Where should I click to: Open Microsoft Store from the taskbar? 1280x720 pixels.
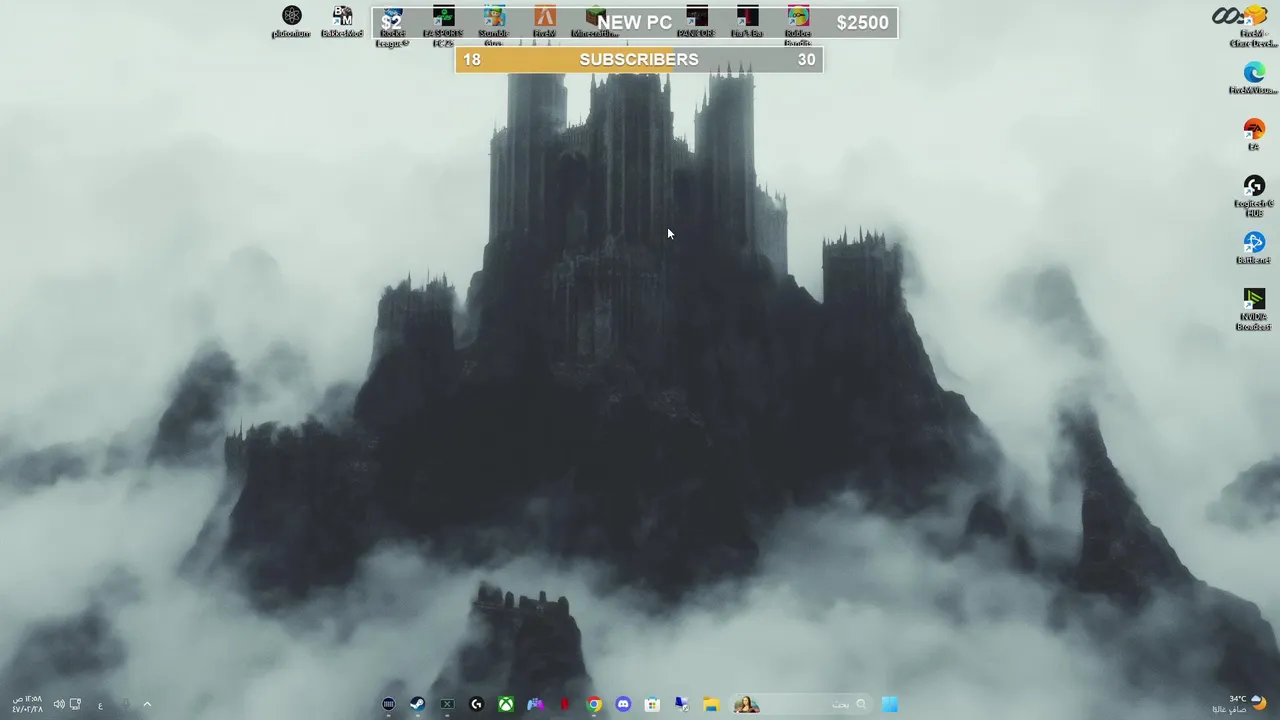pyautogui.click(x=652, y=704)
